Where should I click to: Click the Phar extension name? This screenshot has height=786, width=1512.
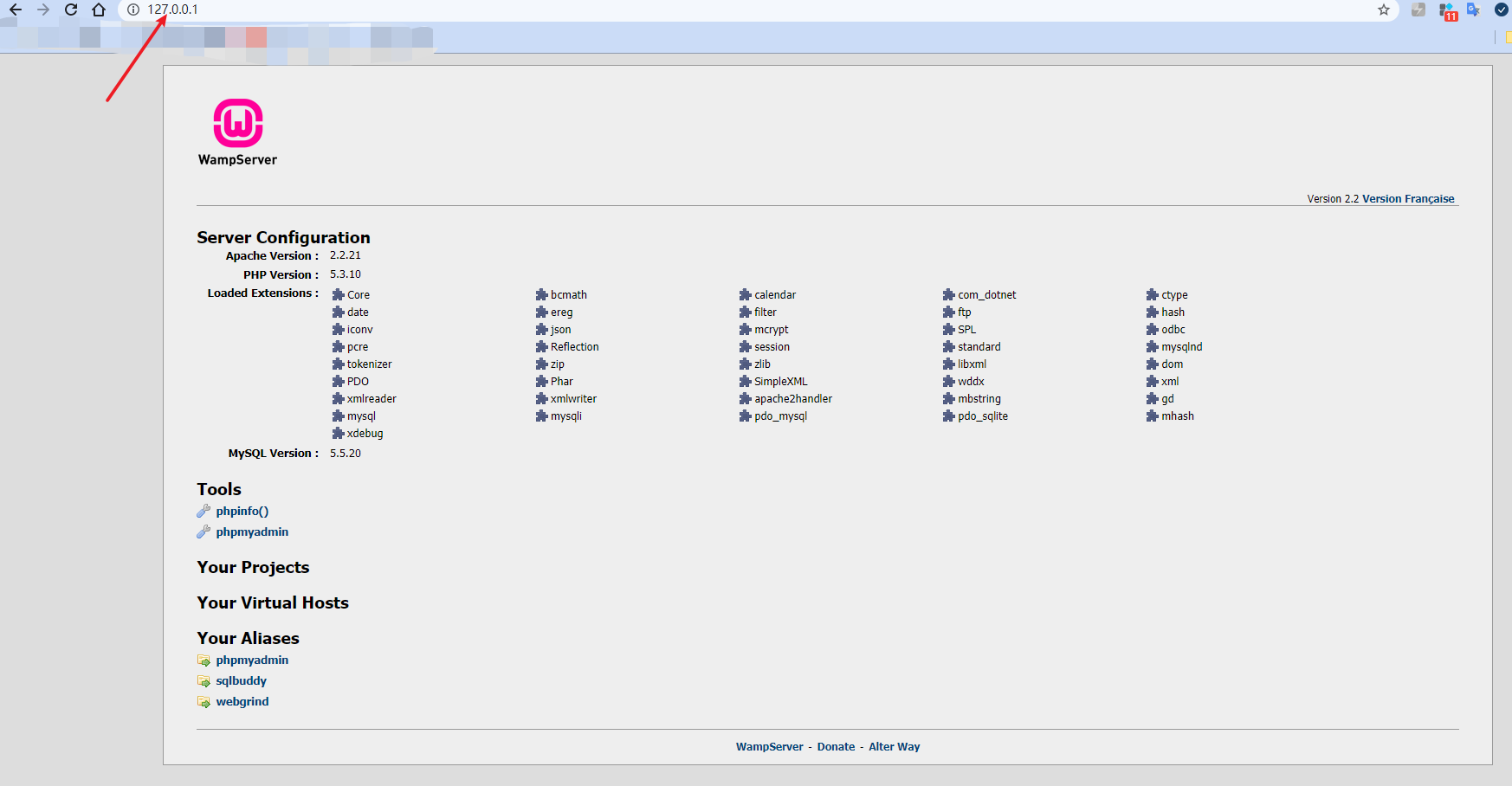(562, 382)
